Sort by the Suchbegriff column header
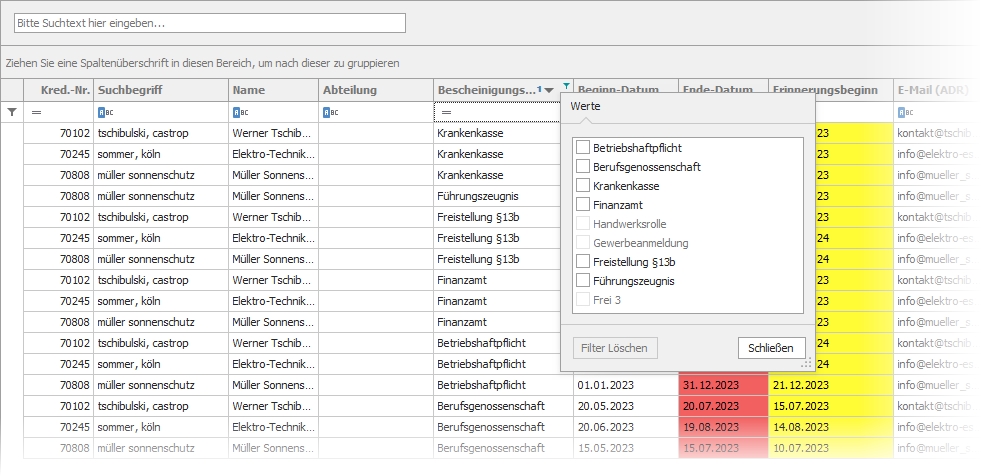This screenshot has height=476, width=981. point(130,90)
